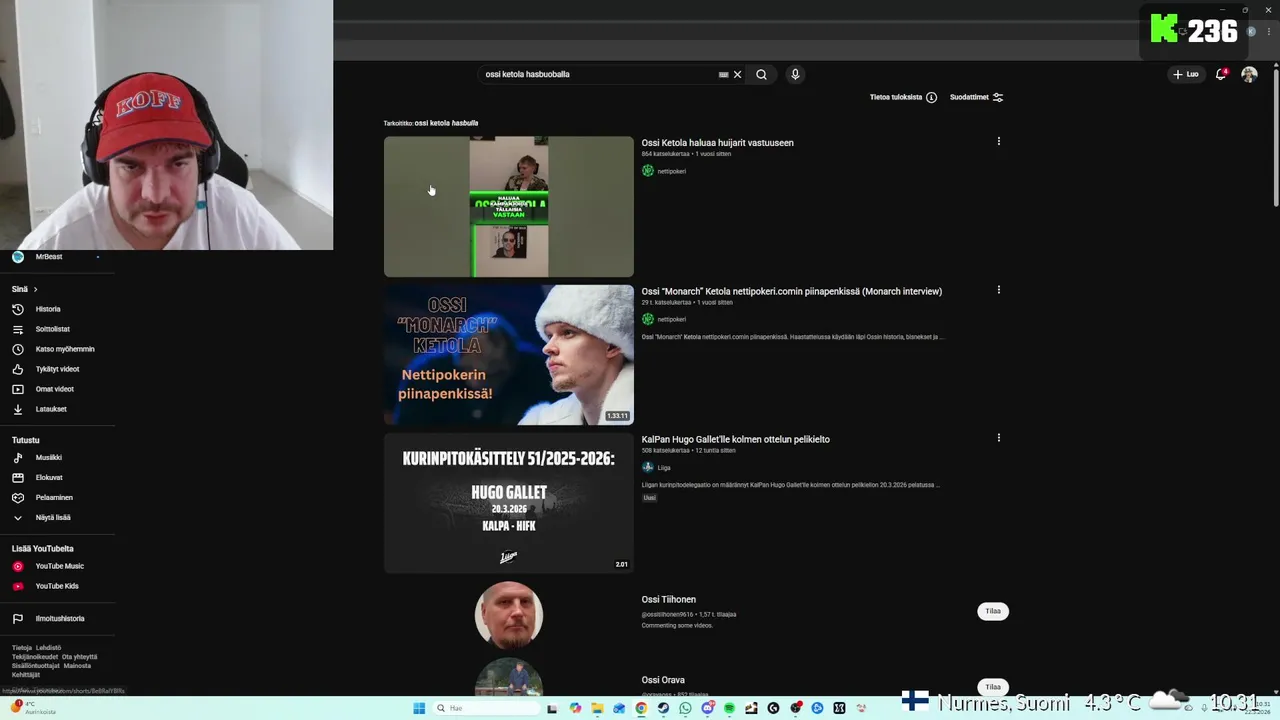Open more options for Ossi Ketola haluaa video
Image resolution: width=1280 pixels, height=720 pixels.
[x=998, y=141]
